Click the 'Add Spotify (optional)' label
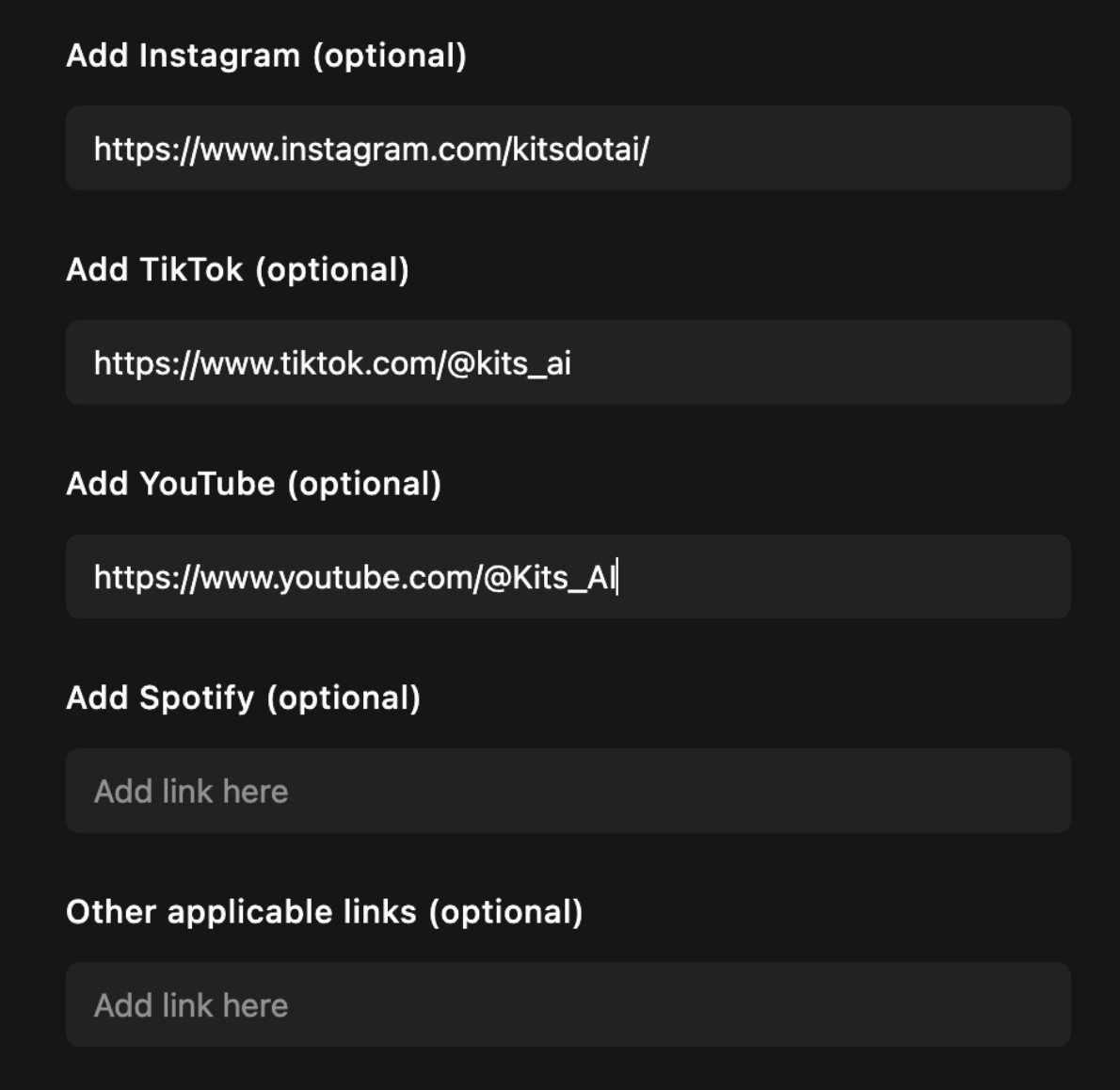The image size is (1120, 1090). click(x=244, y=698)
